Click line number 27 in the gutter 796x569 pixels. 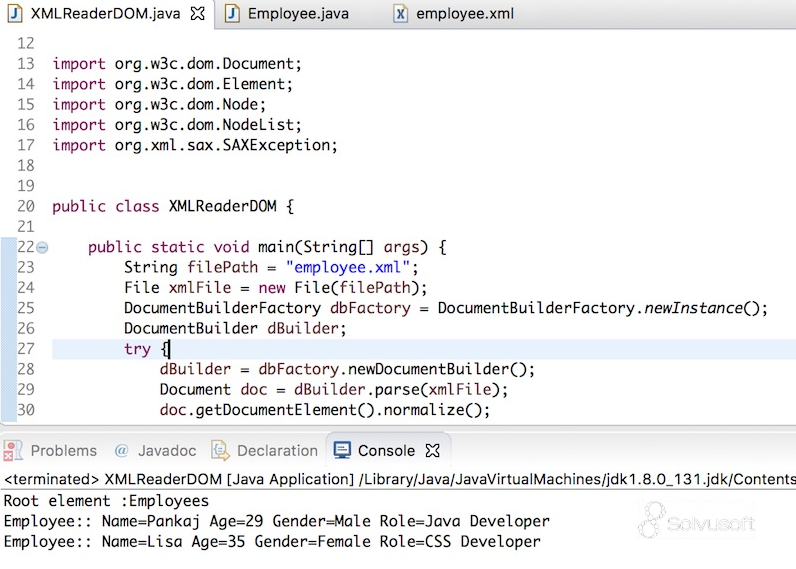26,349
